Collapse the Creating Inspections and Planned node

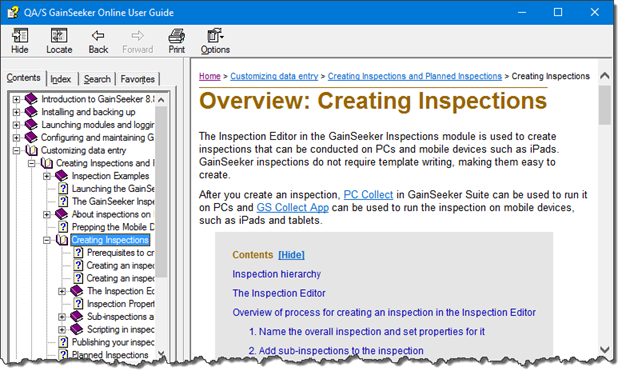31,163
